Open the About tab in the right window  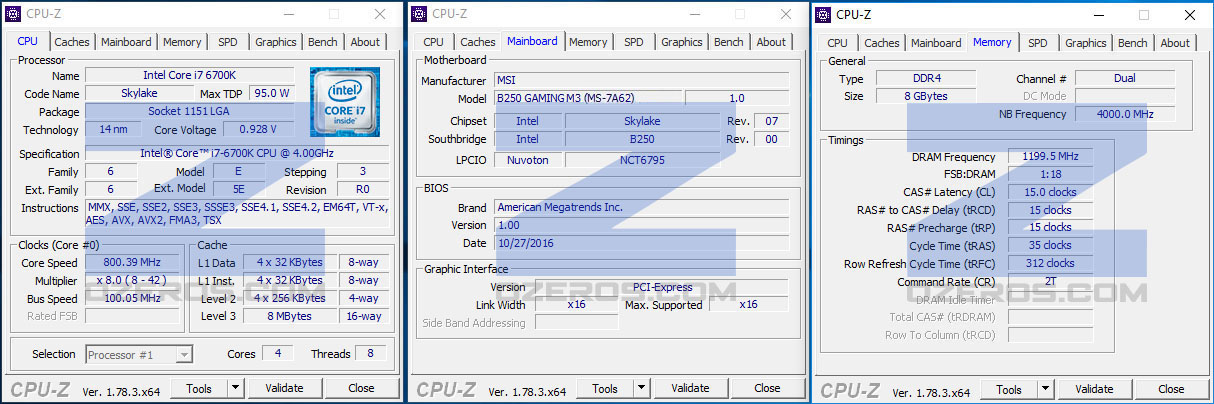pyautogui.click(x=1175, y=43)
